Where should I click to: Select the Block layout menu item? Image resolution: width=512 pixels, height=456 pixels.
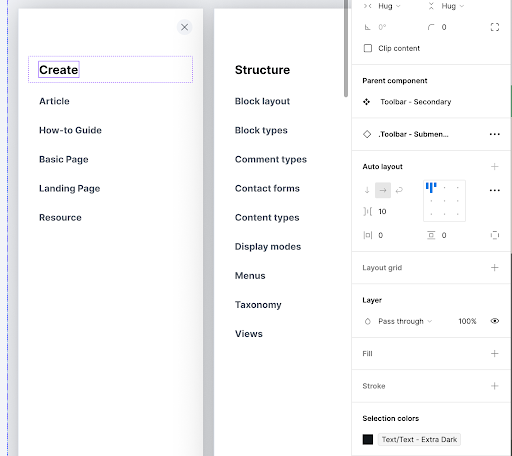[262, 101]
